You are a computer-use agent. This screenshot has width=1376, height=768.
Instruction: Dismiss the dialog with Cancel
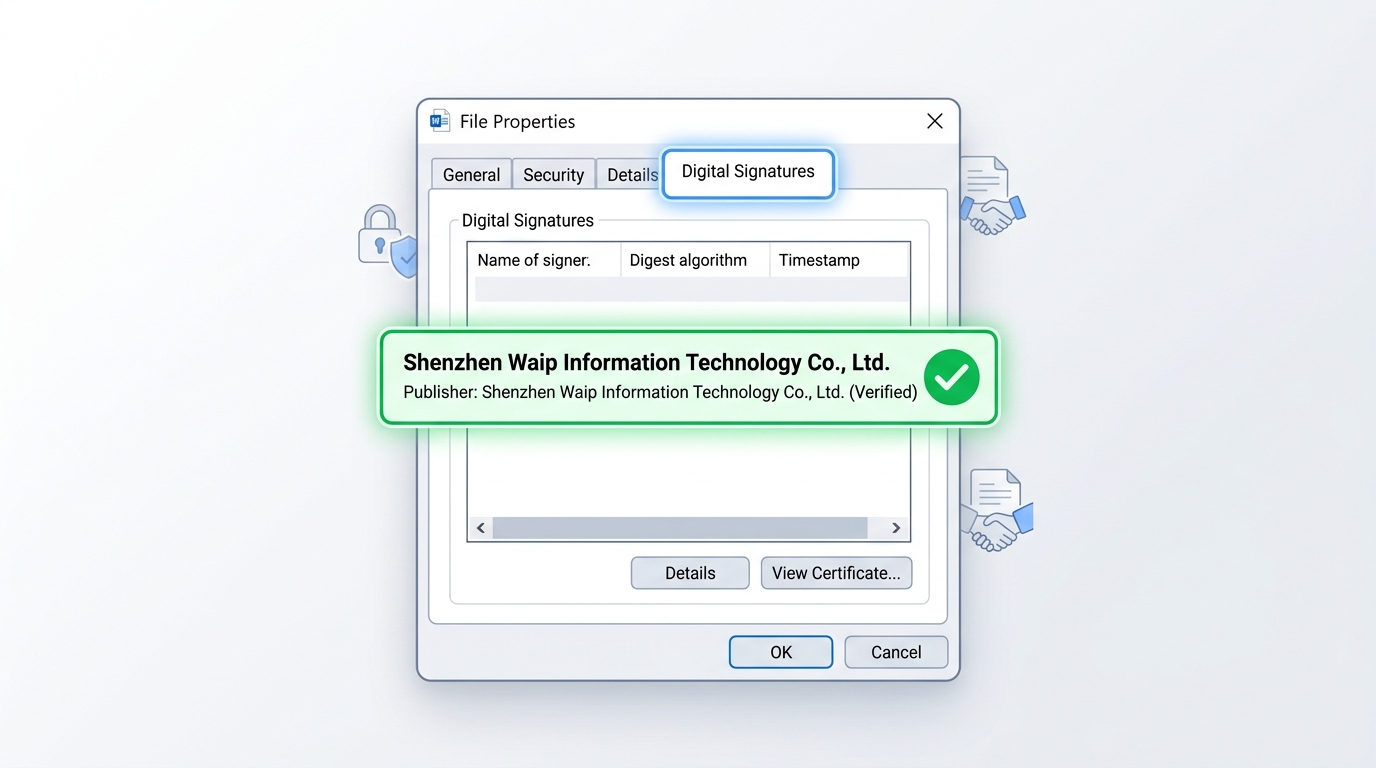pos(896,652)
